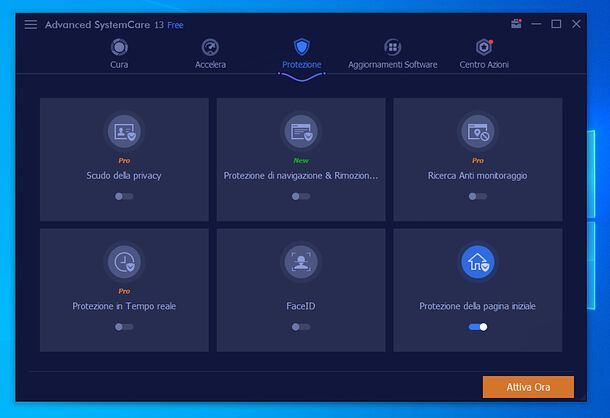Minimize the Advanced SystemCare window
Viewport: 610px width, 418px height.
coord(536,24)
